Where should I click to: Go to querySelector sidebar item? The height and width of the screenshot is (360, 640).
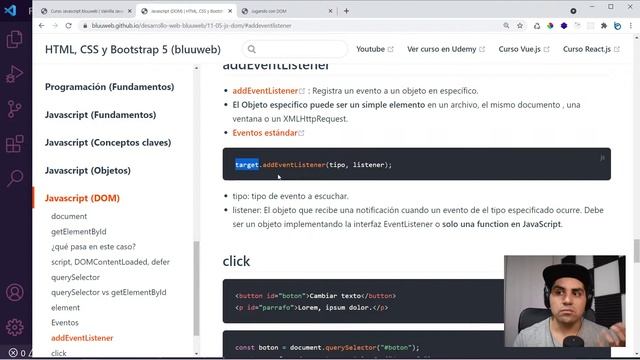coord(75,277)
